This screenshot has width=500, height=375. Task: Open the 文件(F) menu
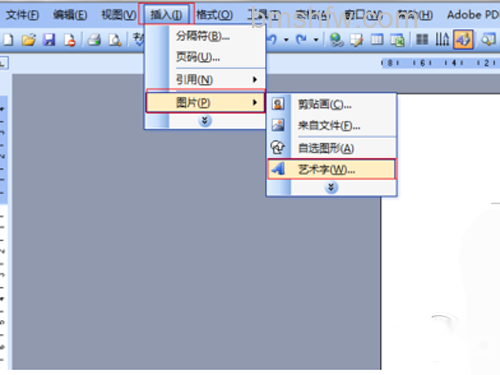point(22,15)
